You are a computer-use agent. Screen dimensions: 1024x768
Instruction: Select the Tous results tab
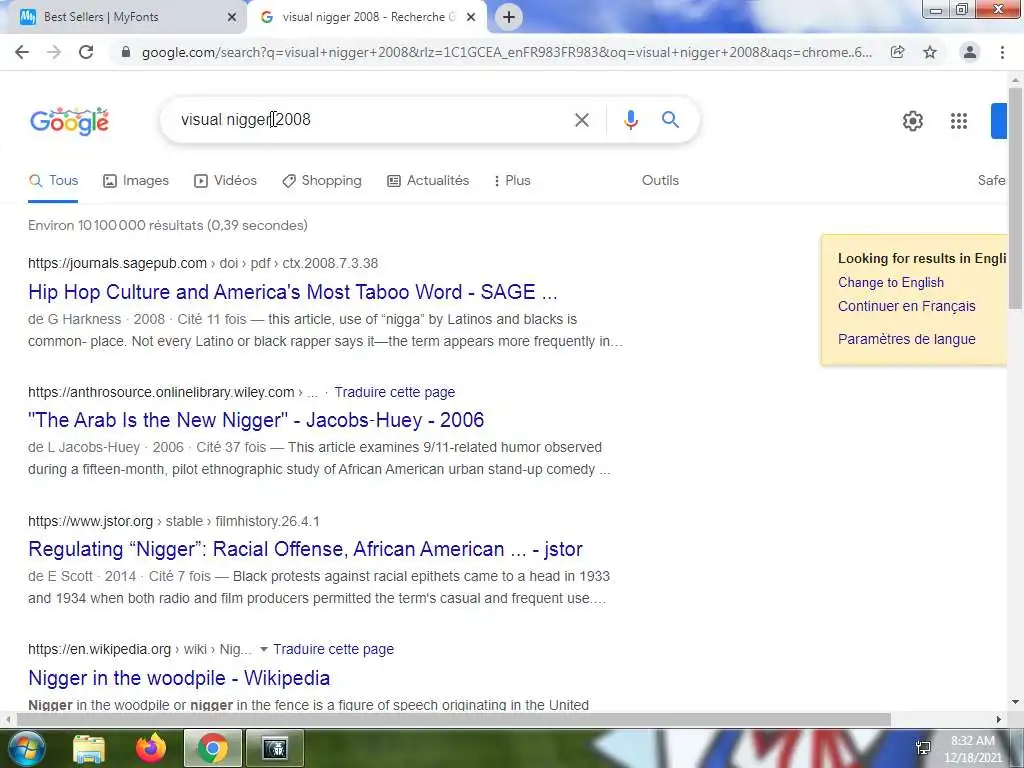(x=54, y=181)
